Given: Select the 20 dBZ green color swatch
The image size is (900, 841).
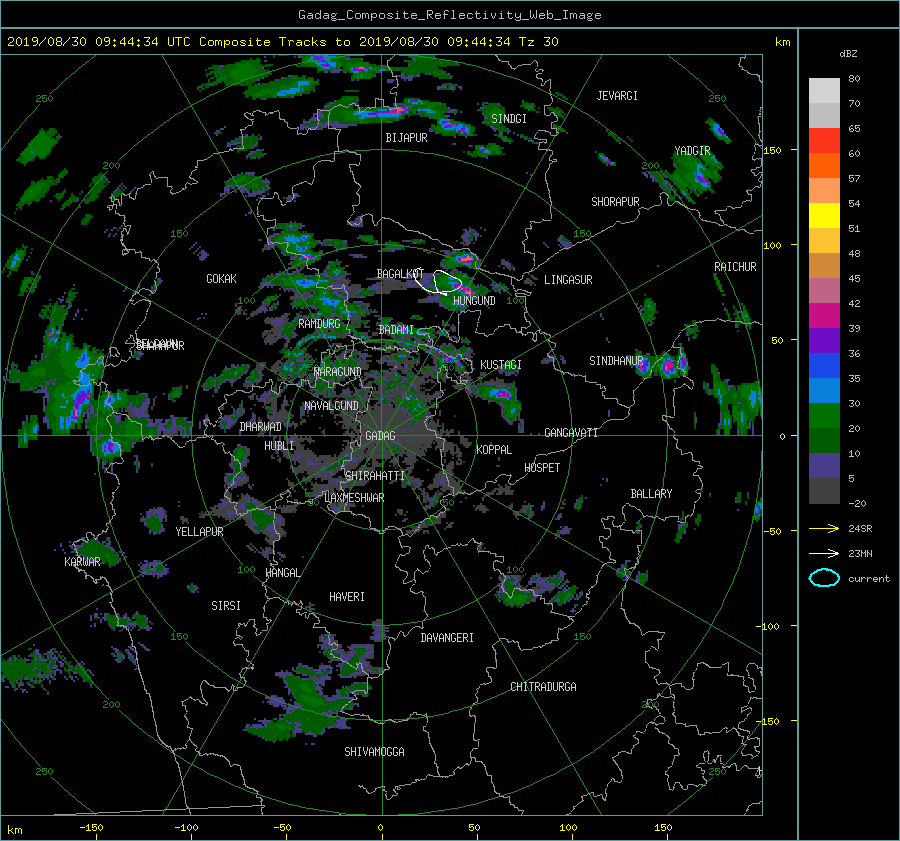Looking at the screenshot, I should pyautogui.click(x=824, y=416).
